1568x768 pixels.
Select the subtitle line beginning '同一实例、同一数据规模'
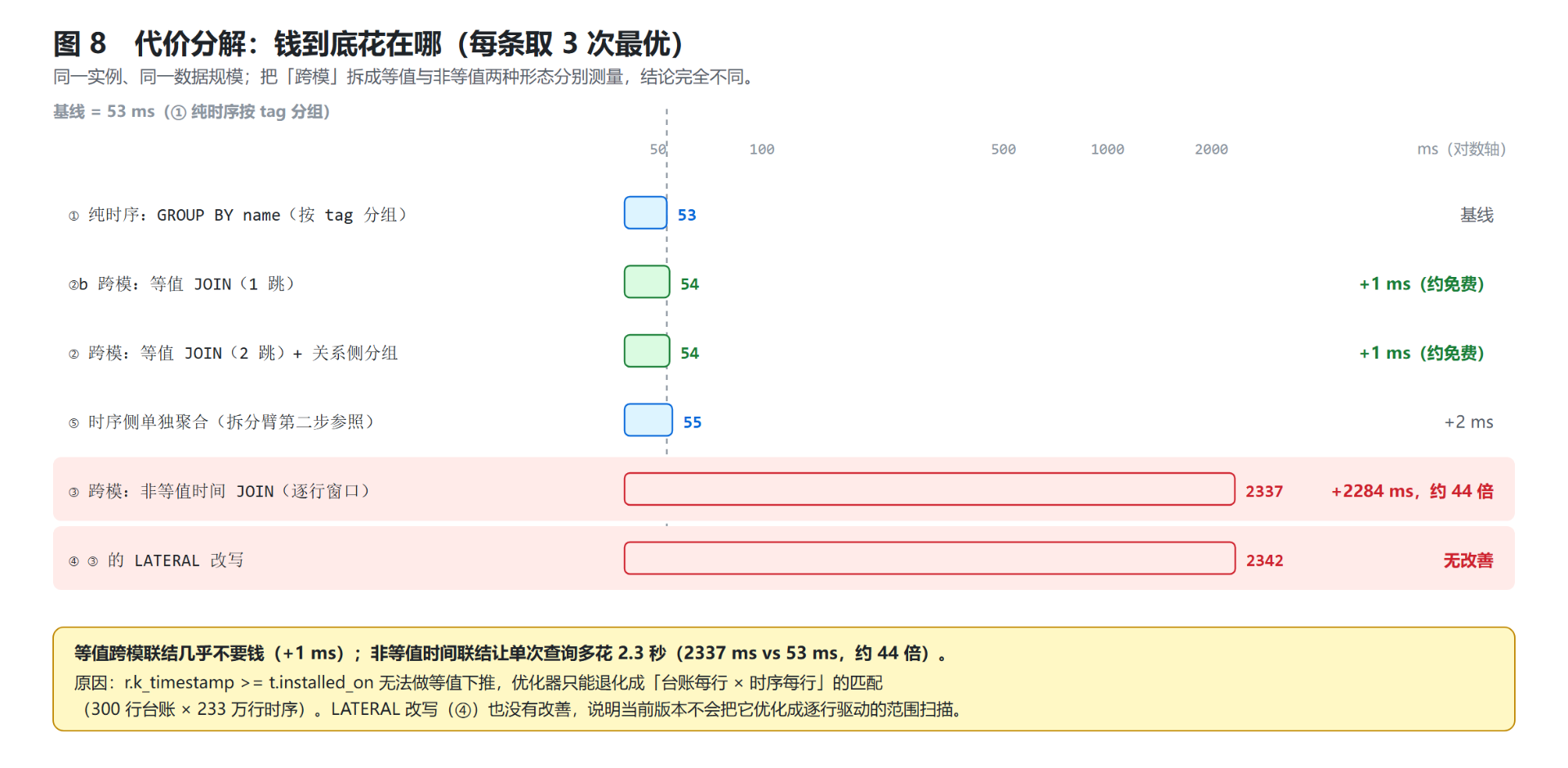(x=403, y=77)
